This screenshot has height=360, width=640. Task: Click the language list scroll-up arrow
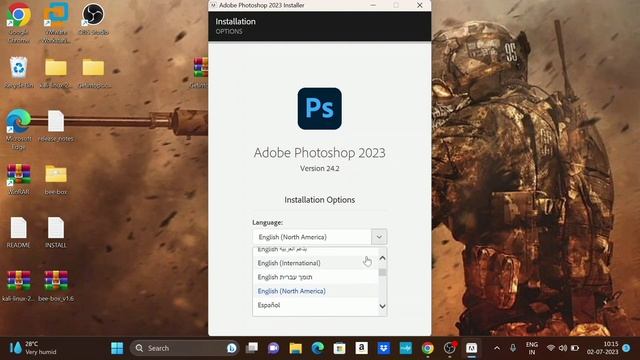click(x=382, y=258)
